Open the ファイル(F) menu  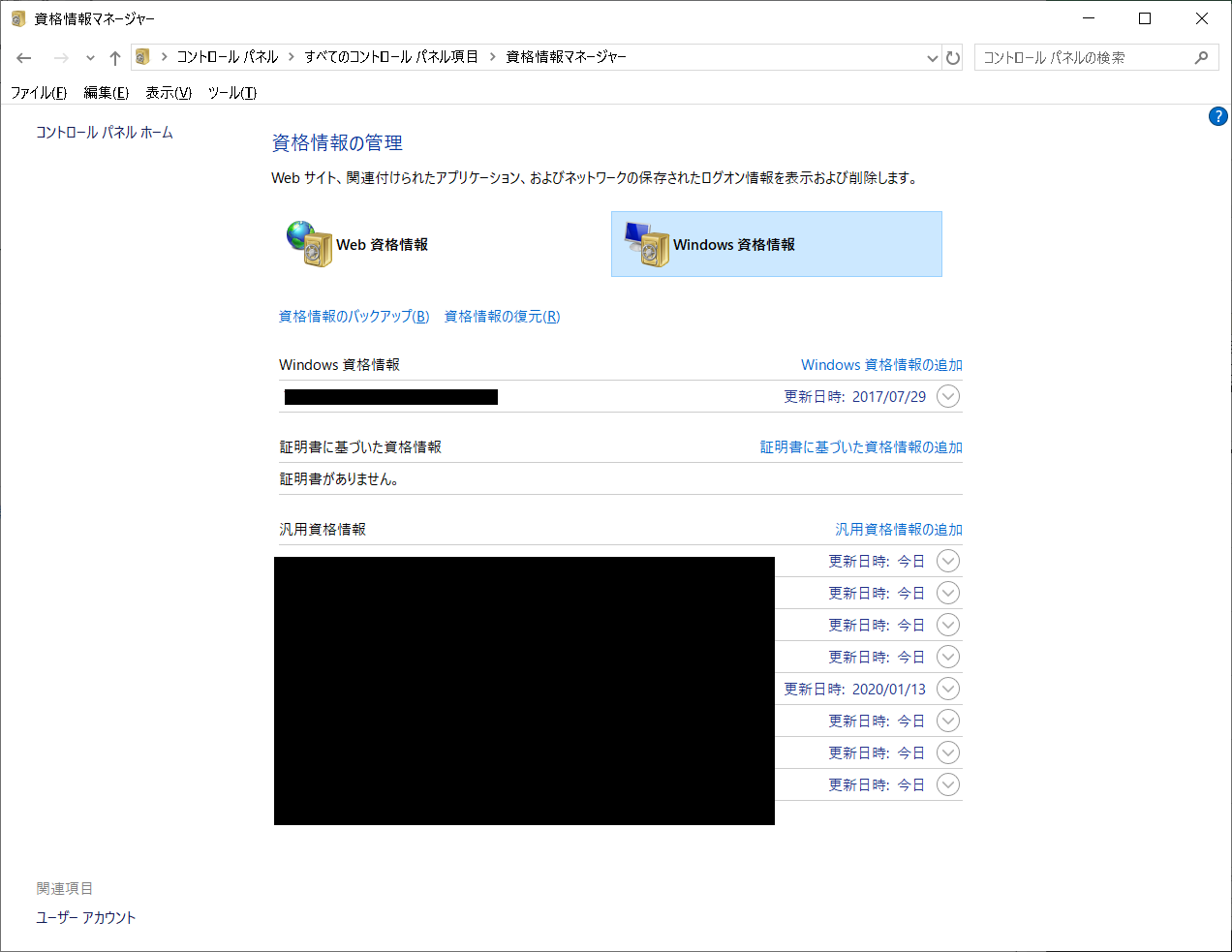click(39, 93)
